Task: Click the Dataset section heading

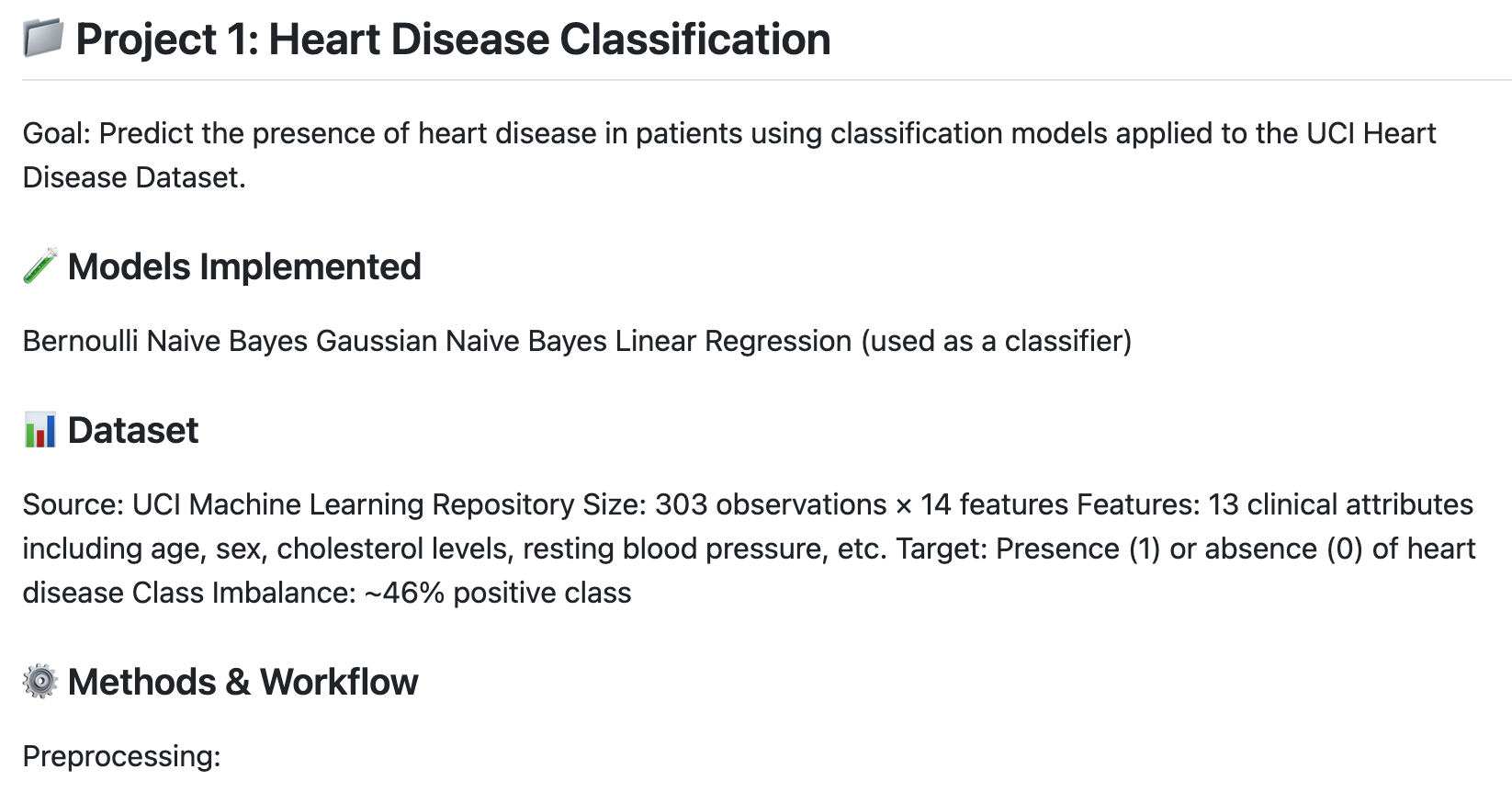Action: click(133, 430)
